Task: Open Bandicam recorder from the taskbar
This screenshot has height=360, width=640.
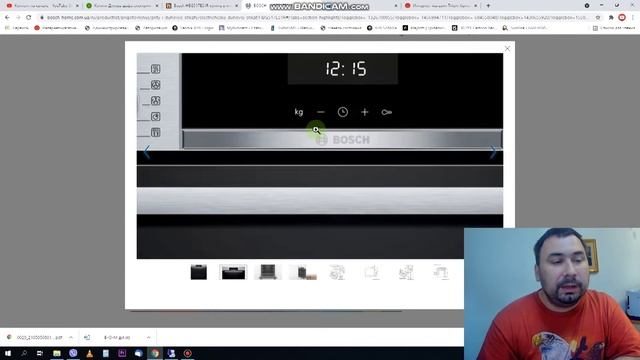Action: [x=187, y=353]
